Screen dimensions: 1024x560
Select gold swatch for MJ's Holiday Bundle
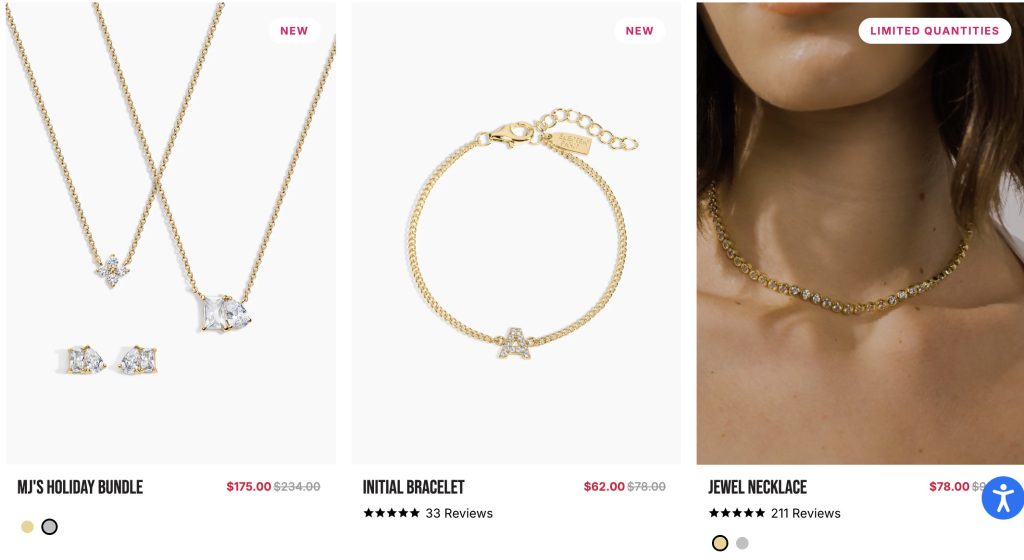click(x=27, y=527)
